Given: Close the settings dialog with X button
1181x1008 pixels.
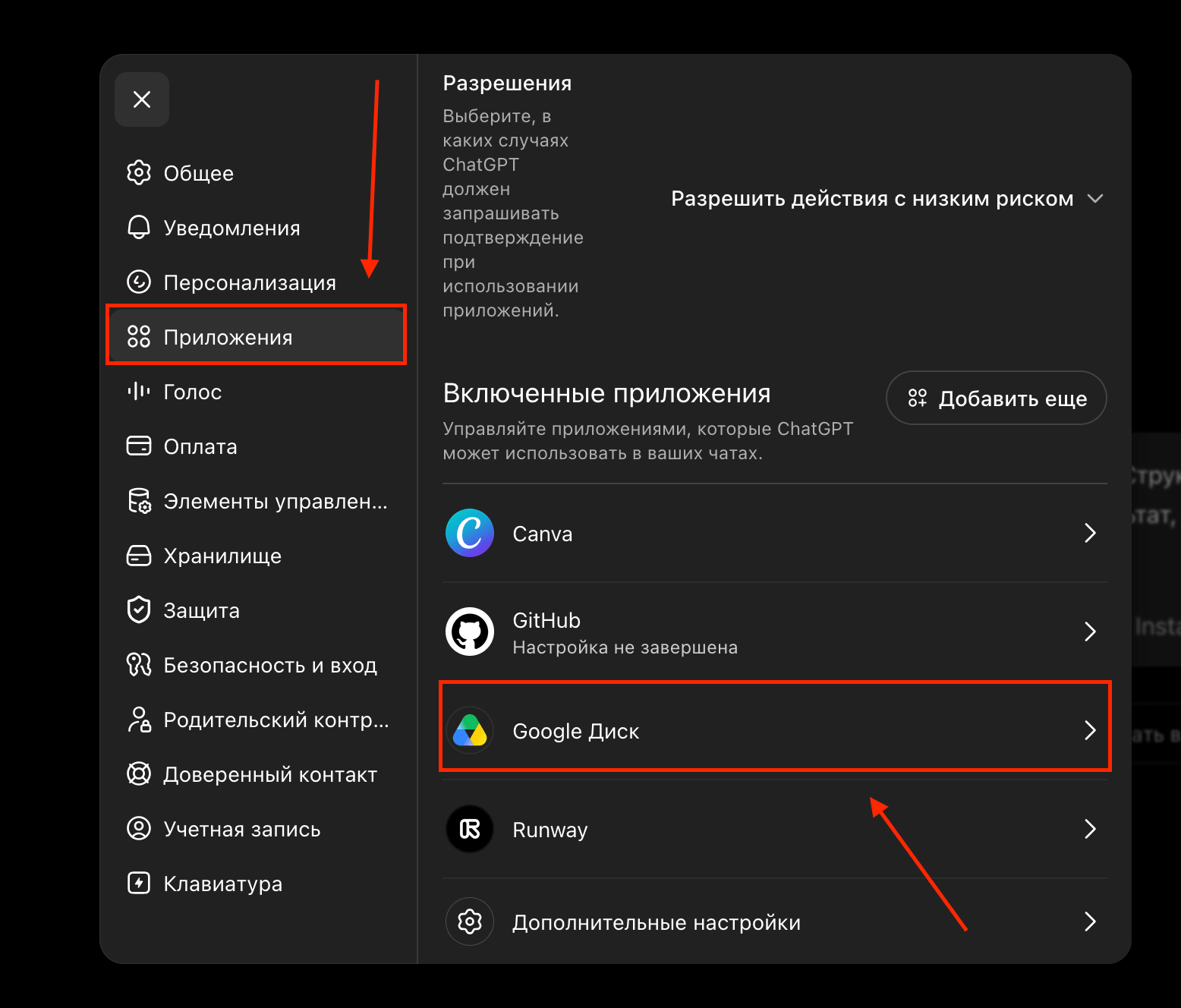Looking at the screenshot, I should tap(142, 99).
